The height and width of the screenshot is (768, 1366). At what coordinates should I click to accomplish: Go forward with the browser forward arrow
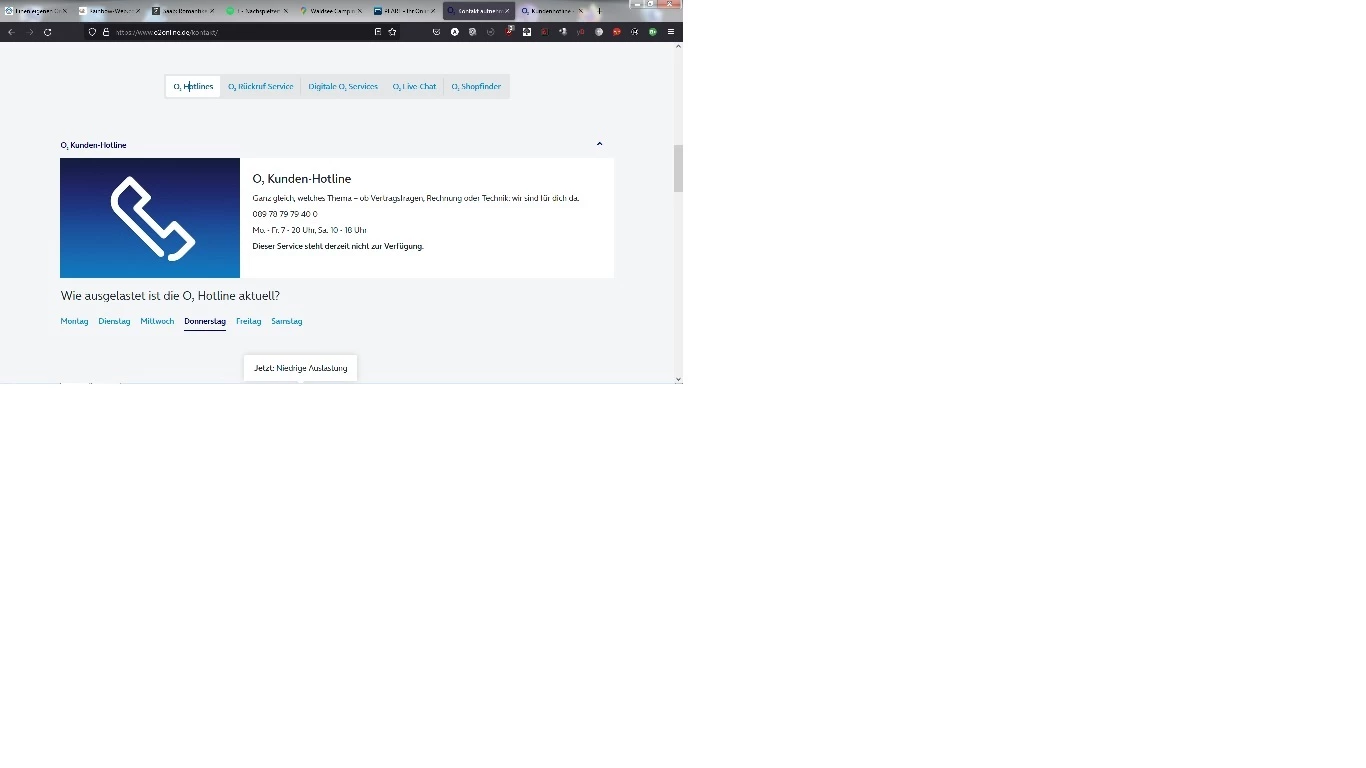[30, 32]
